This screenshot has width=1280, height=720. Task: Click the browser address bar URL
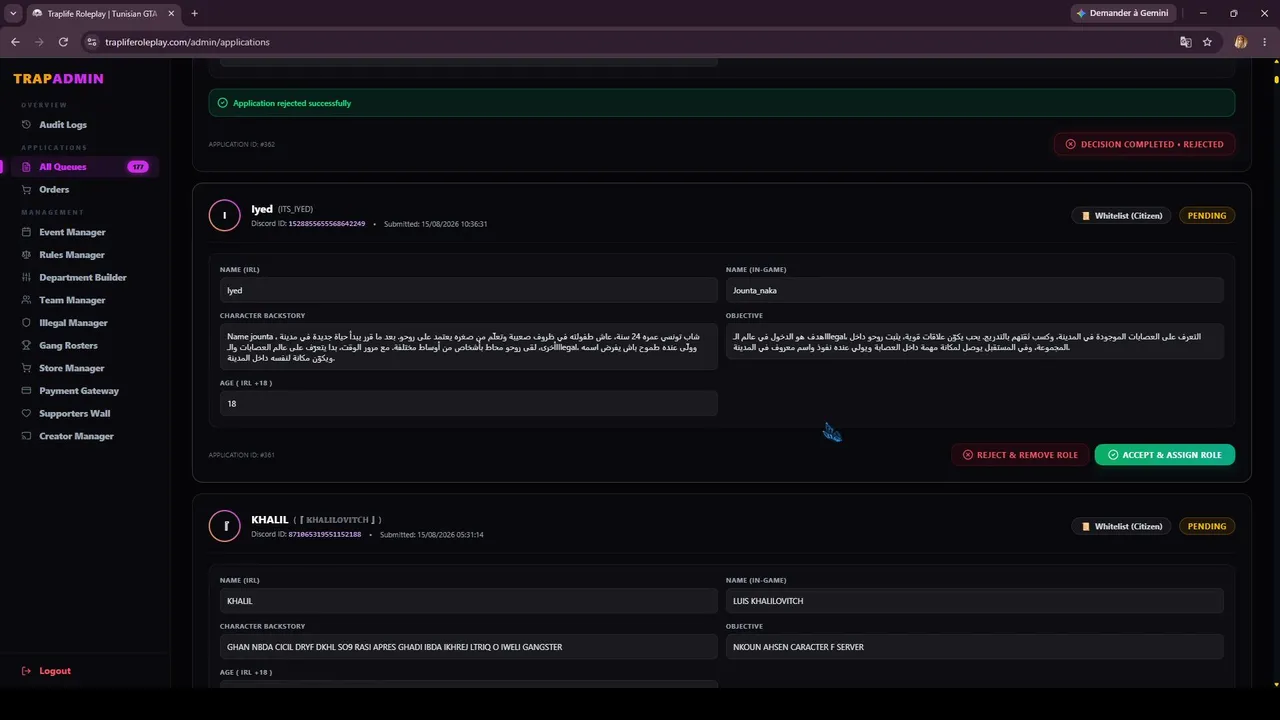coord(187,42)
